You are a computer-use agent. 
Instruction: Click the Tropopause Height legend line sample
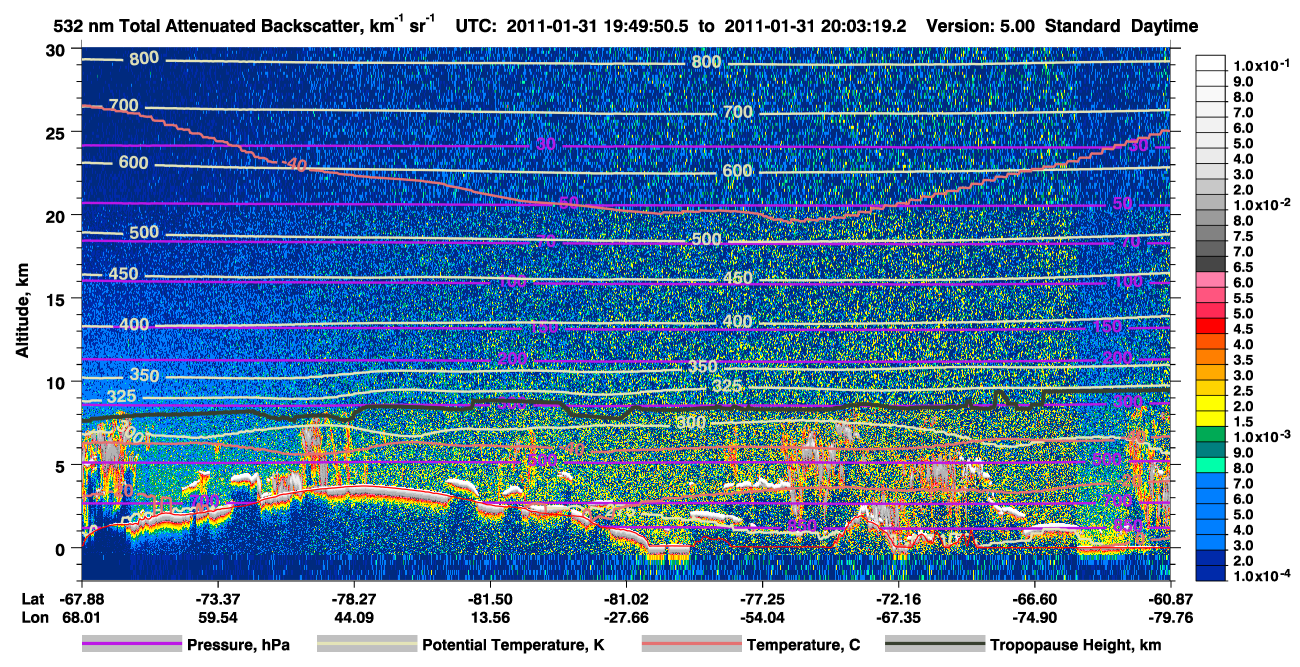pyautogui.click(x=935, y=645)
